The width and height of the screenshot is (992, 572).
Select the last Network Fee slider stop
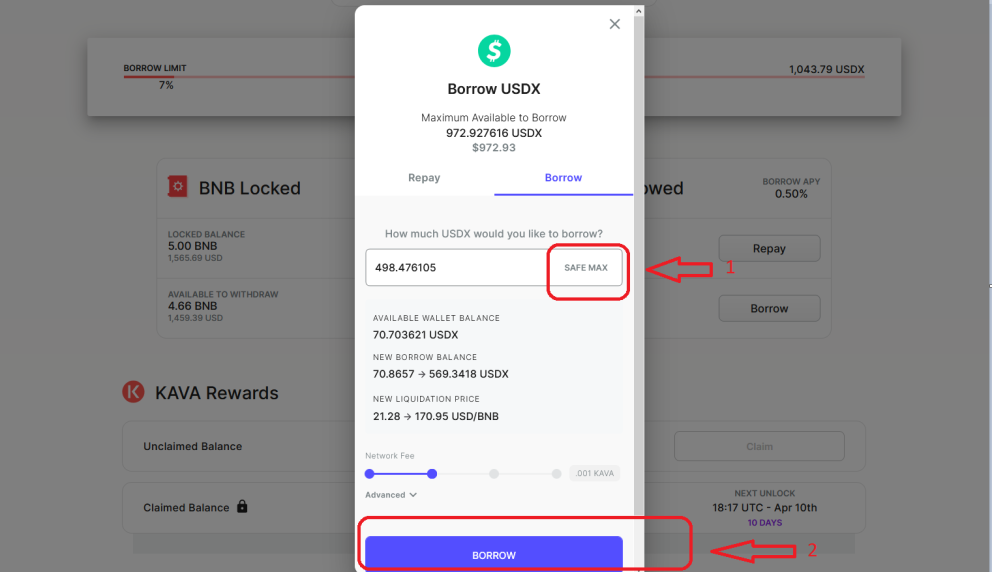(556, 473)
